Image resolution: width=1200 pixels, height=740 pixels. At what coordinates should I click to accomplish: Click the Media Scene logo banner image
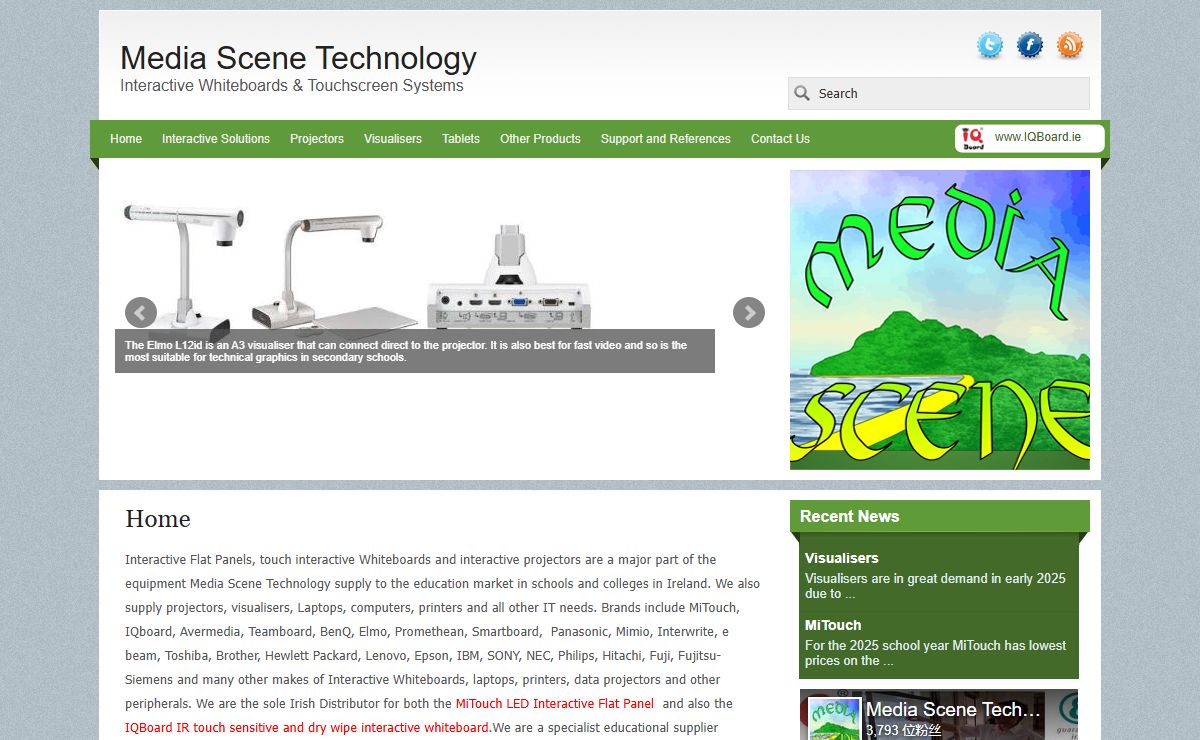pyautogui.click(x=940, y=320)
